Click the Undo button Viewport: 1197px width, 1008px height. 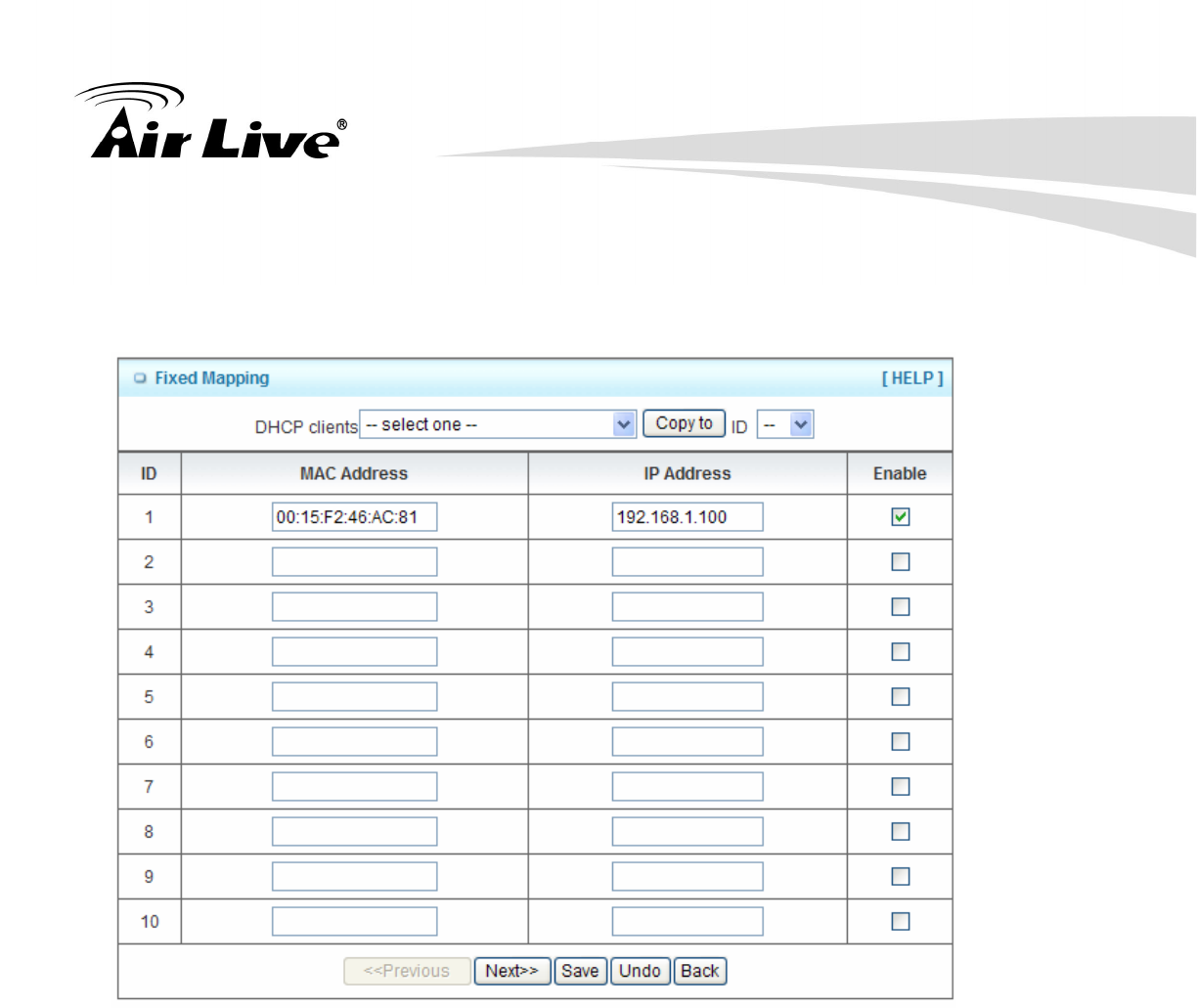[x=640, y=971]
